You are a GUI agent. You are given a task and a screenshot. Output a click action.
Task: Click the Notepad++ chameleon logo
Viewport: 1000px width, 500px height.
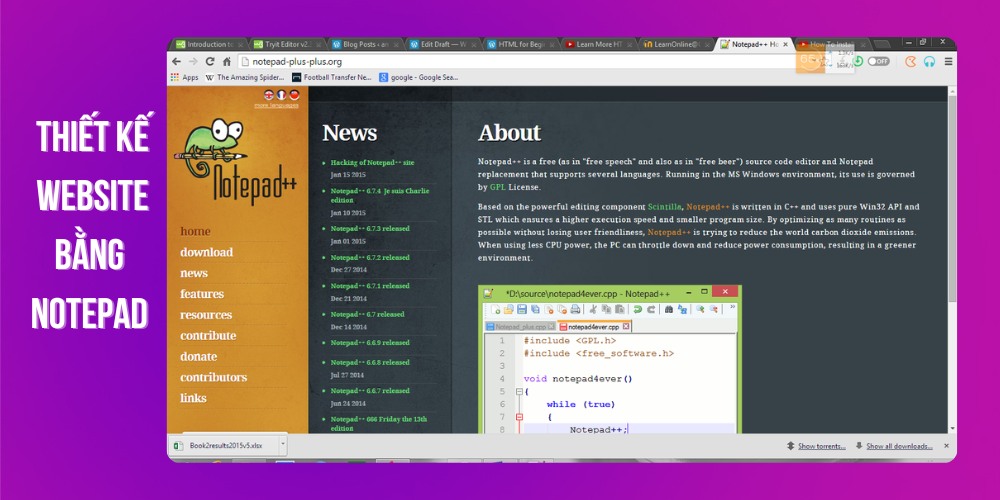[235, 163]
